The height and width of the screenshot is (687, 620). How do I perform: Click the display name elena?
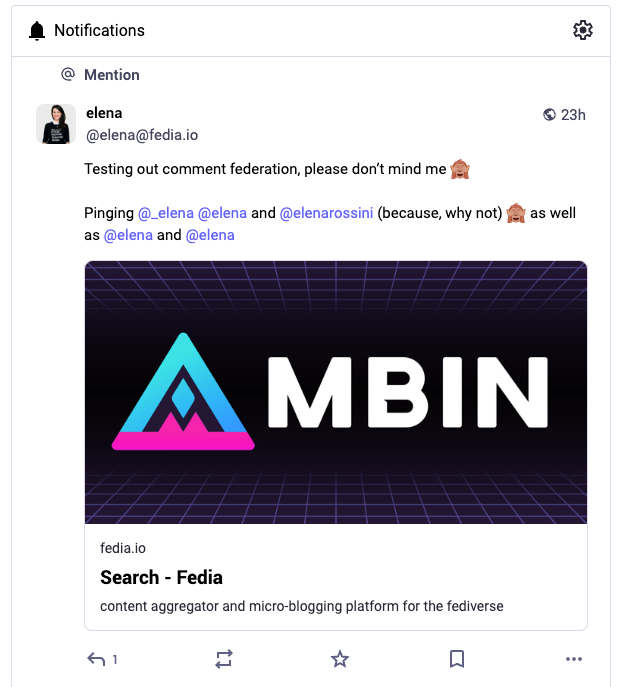104,113
